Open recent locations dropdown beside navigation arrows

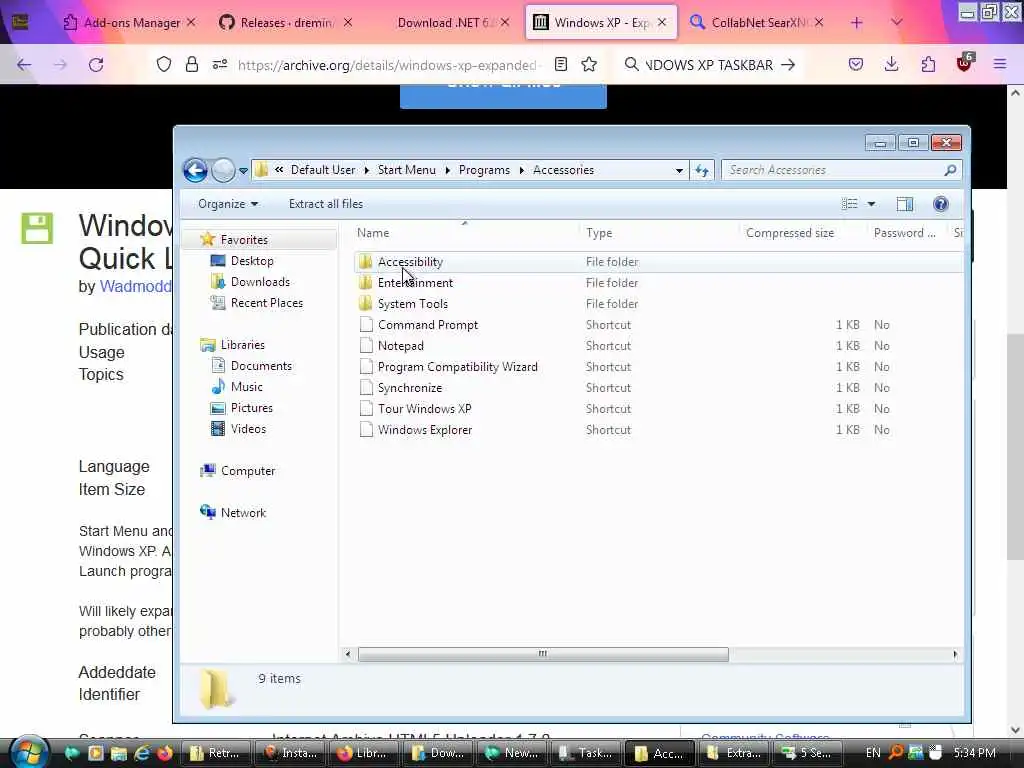(x=244, y=171)
